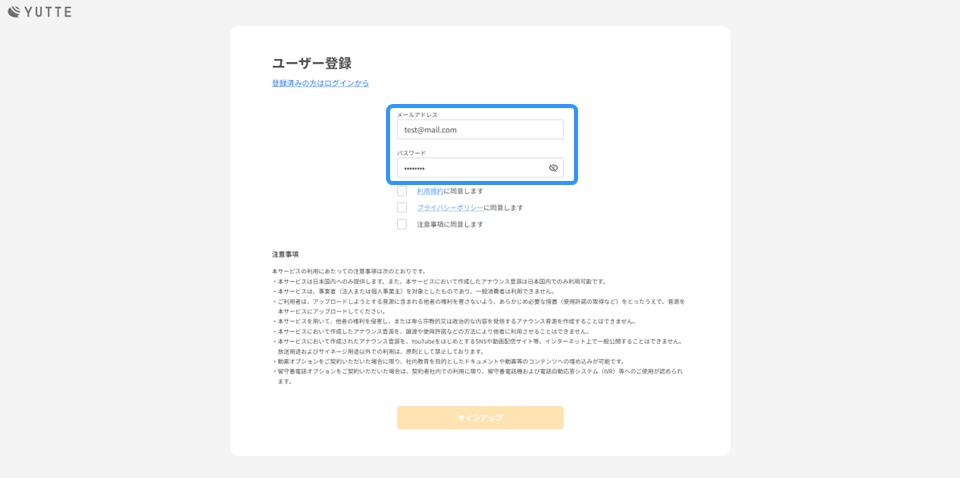The image size is (960, 478).
Task: Open the 登録済みの方はログインから link
Action: point(320,83)
